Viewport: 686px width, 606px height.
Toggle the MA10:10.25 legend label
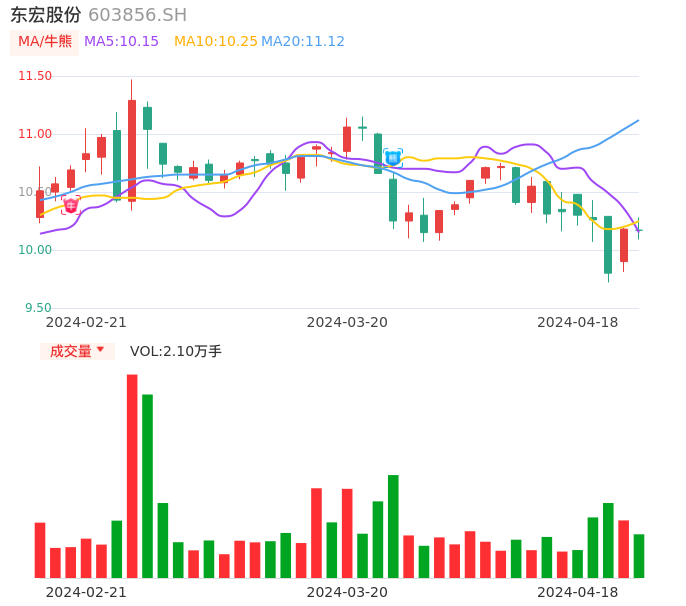coord(215,41)
